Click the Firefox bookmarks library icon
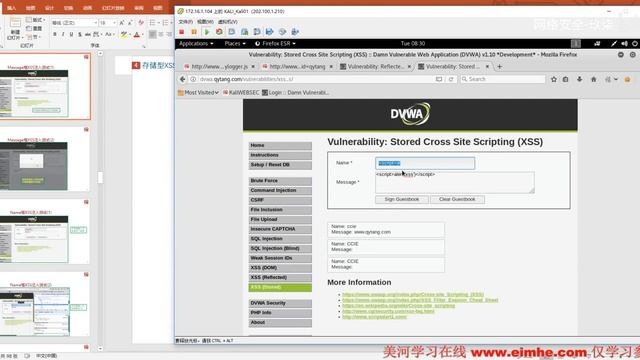640x360 pixels. [566, 79]
